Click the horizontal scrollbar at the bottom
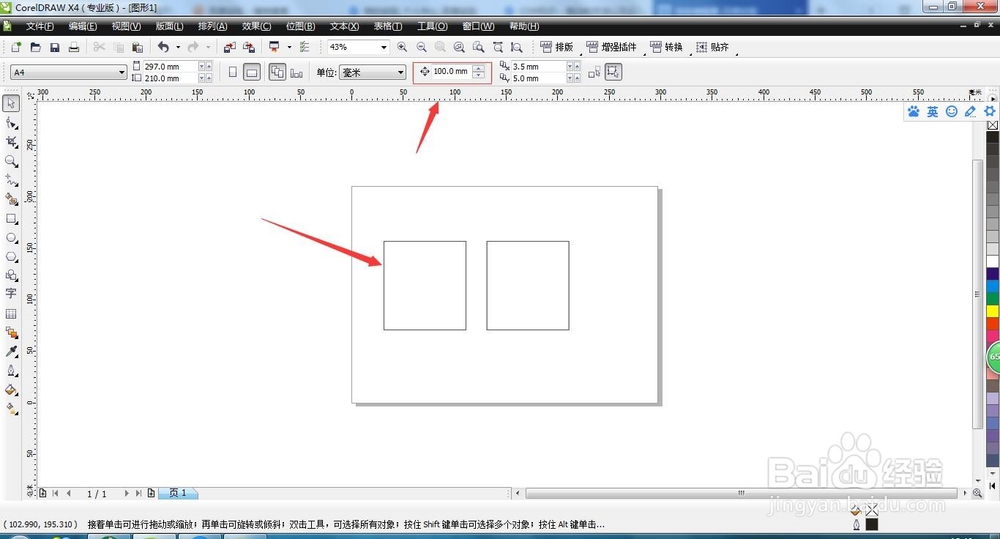This screenshot has height=539, width=1000. (x=740, y=493)
